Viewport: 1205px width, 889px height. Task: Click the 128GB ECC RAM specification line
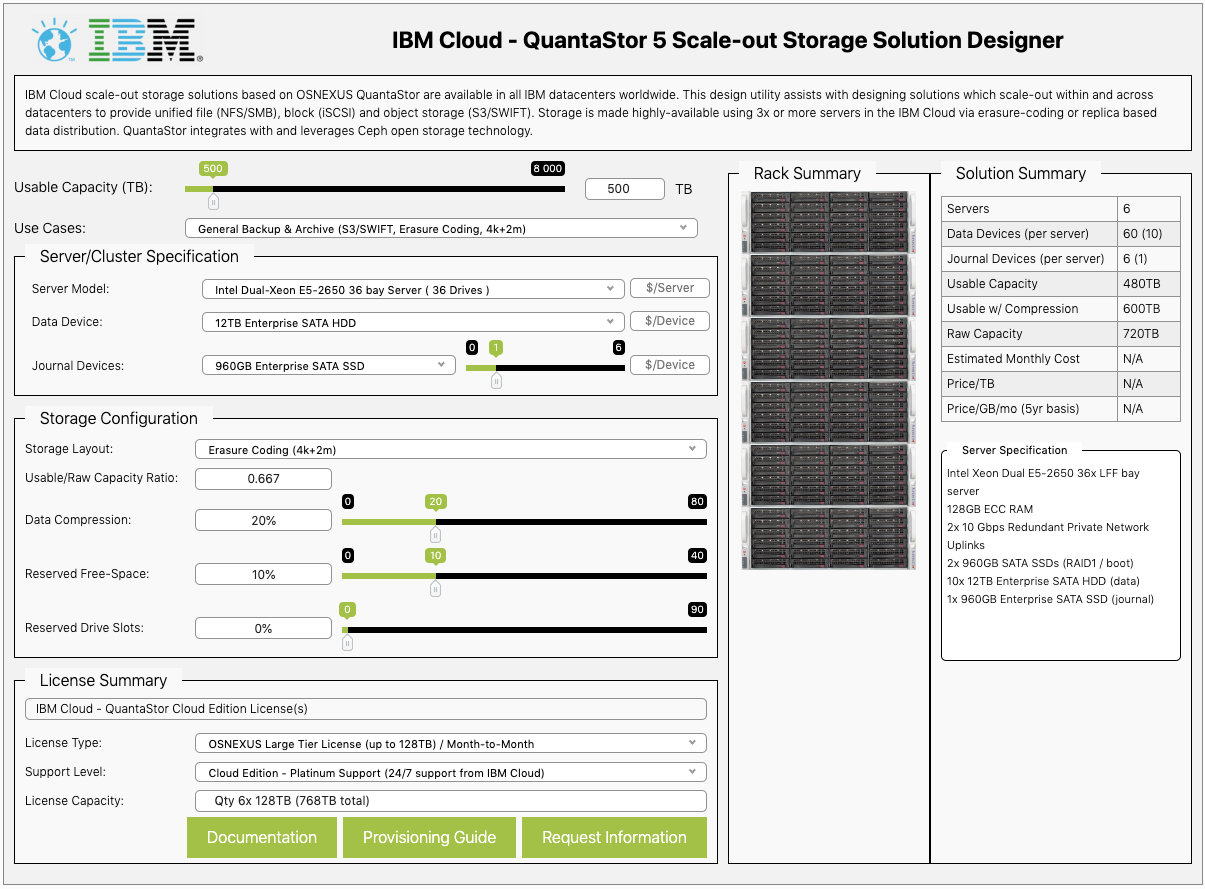coord(990,509)
